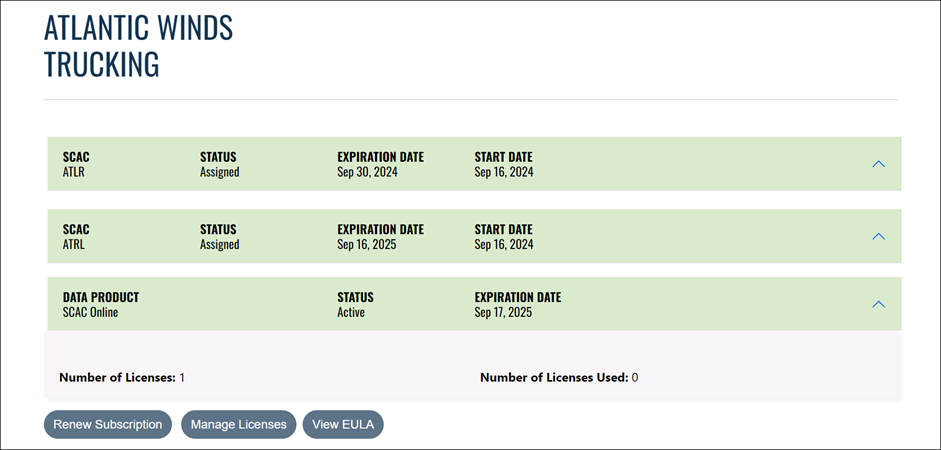Click the Number of Licenses Used label
Image resolution: width=941 pixels, height=450 pixels.
tap(553, 377)
